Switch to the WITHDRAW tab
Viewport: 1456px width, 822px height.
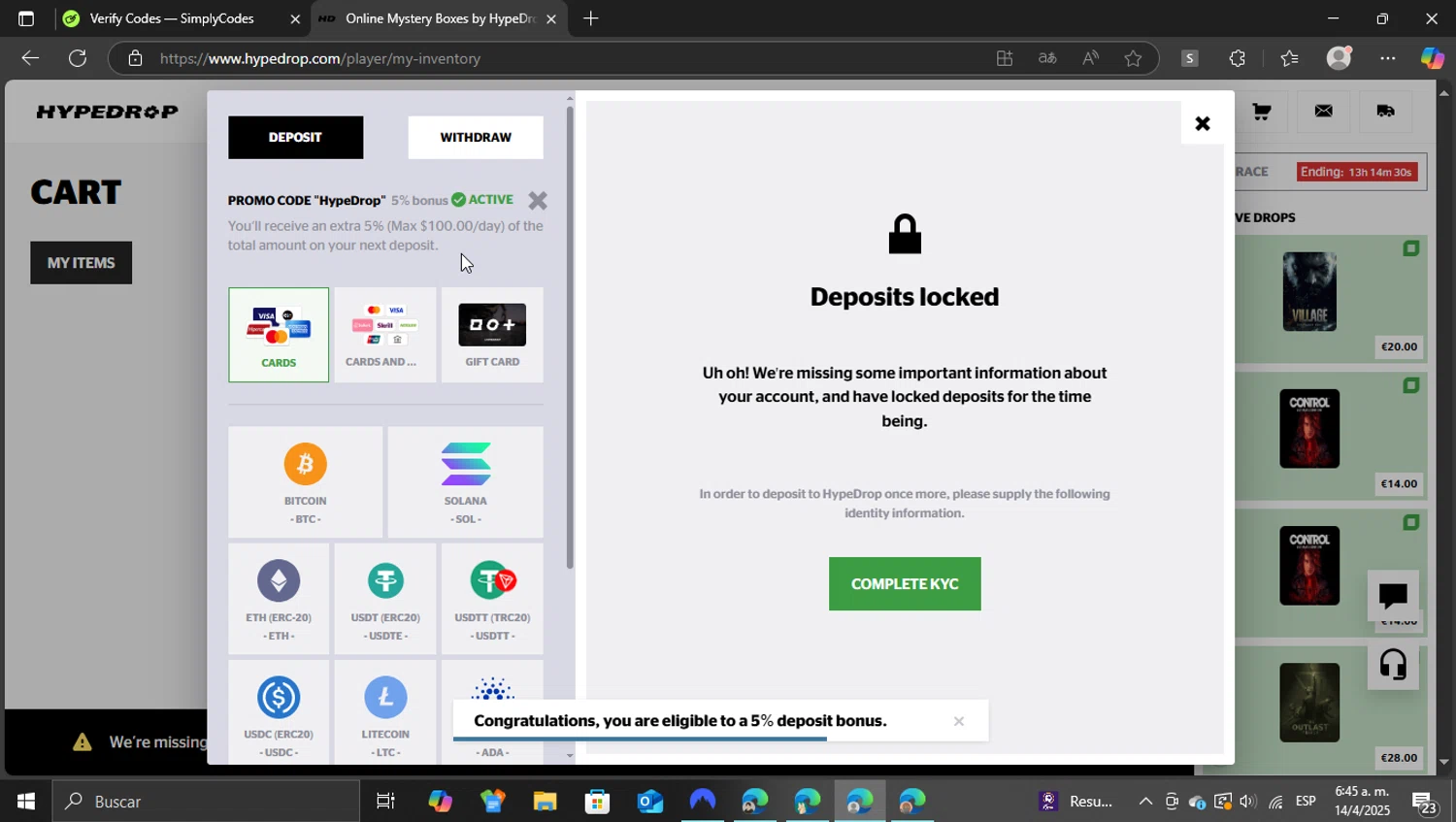pos(476,137)
